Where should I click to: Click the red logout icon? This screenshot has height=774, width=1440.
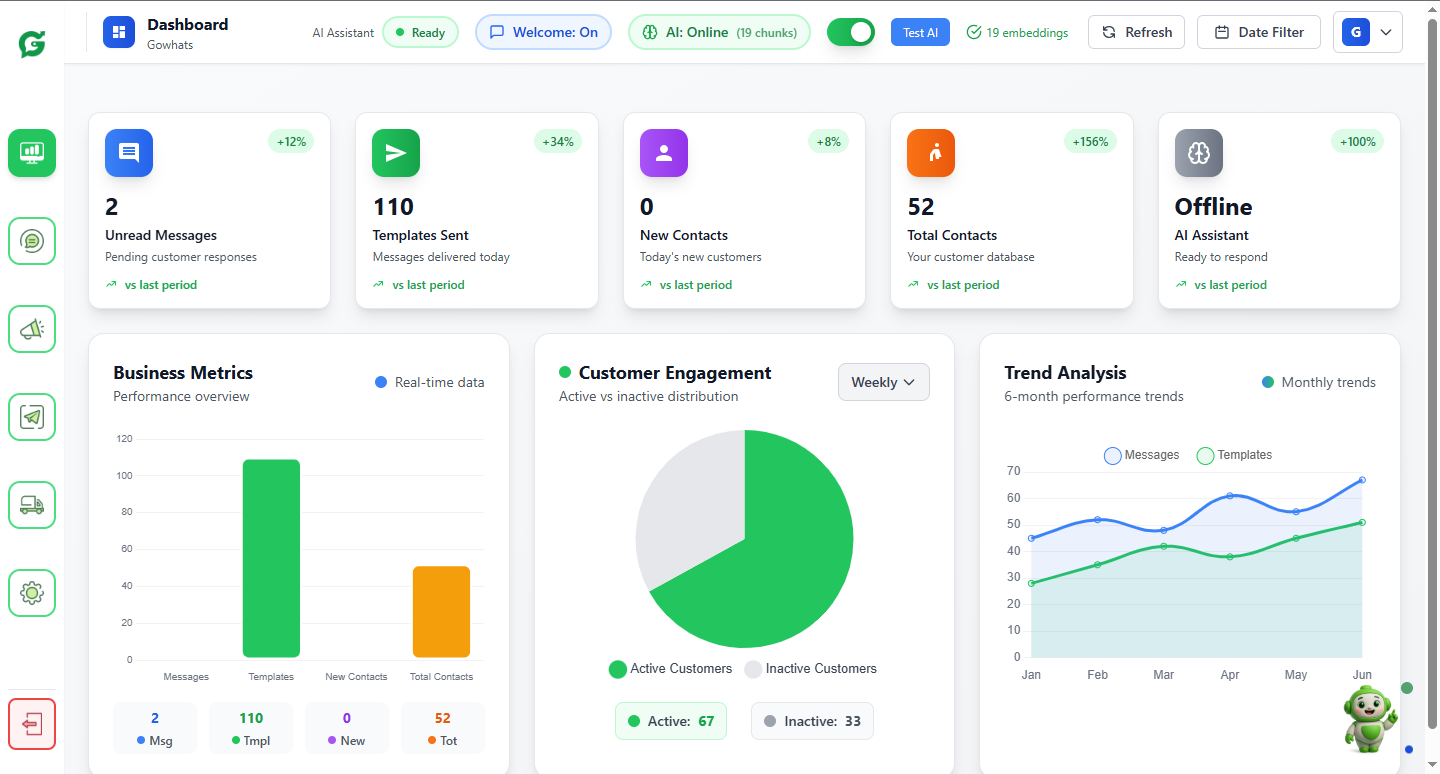coord(32,724)
